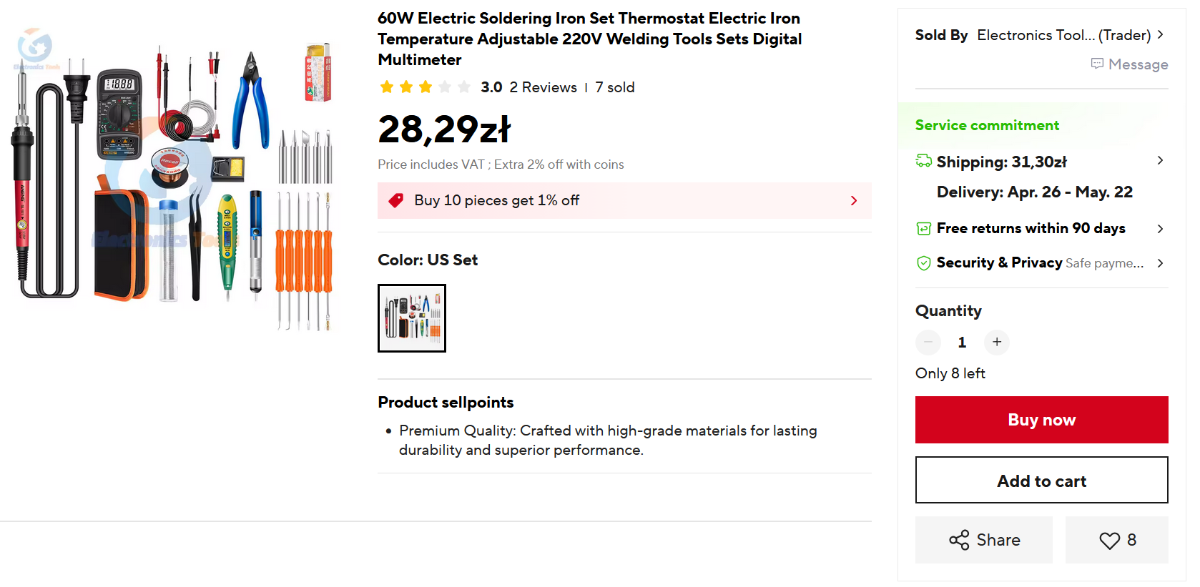Click the red discount tag icon
This screenshot has width=1200, height=587.
point(396,200)
